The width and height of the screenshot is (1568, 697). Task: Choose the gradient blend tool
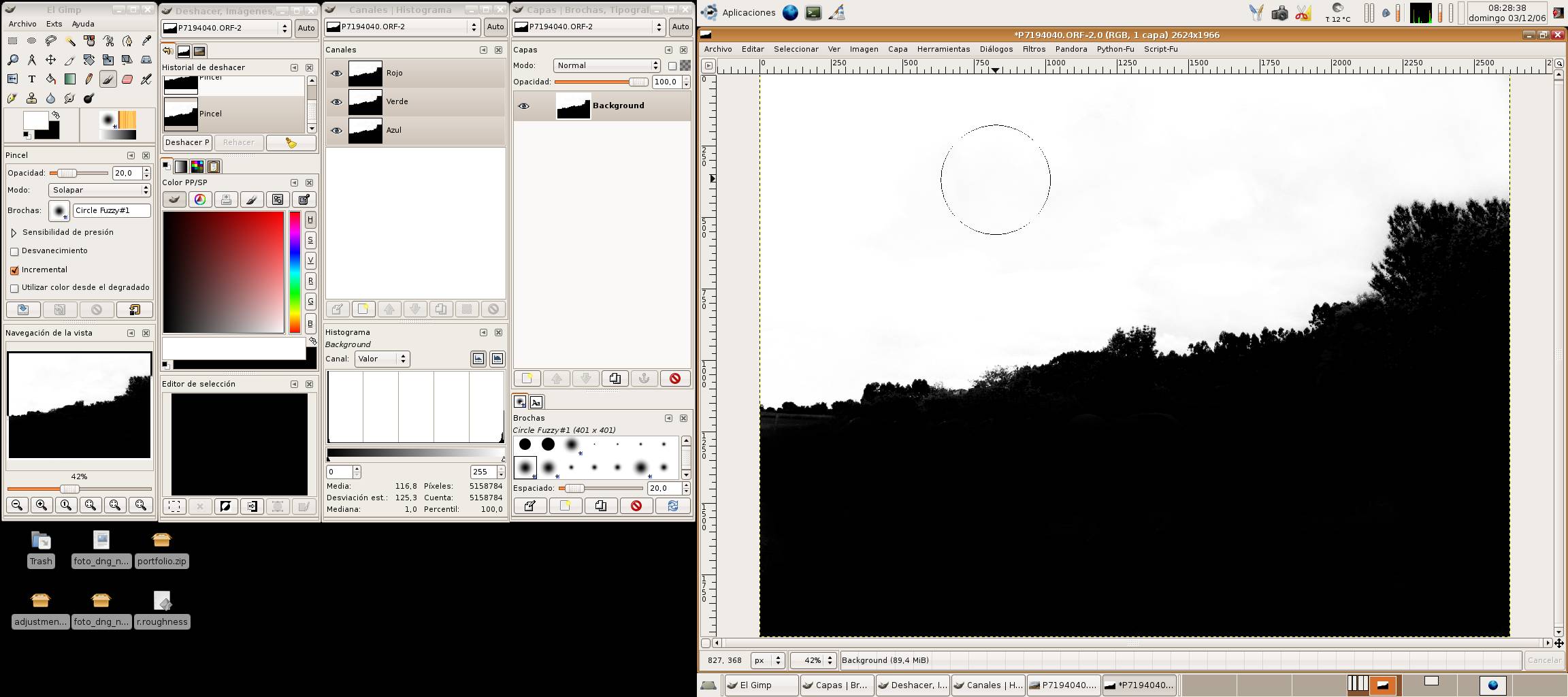click(69, 79)
